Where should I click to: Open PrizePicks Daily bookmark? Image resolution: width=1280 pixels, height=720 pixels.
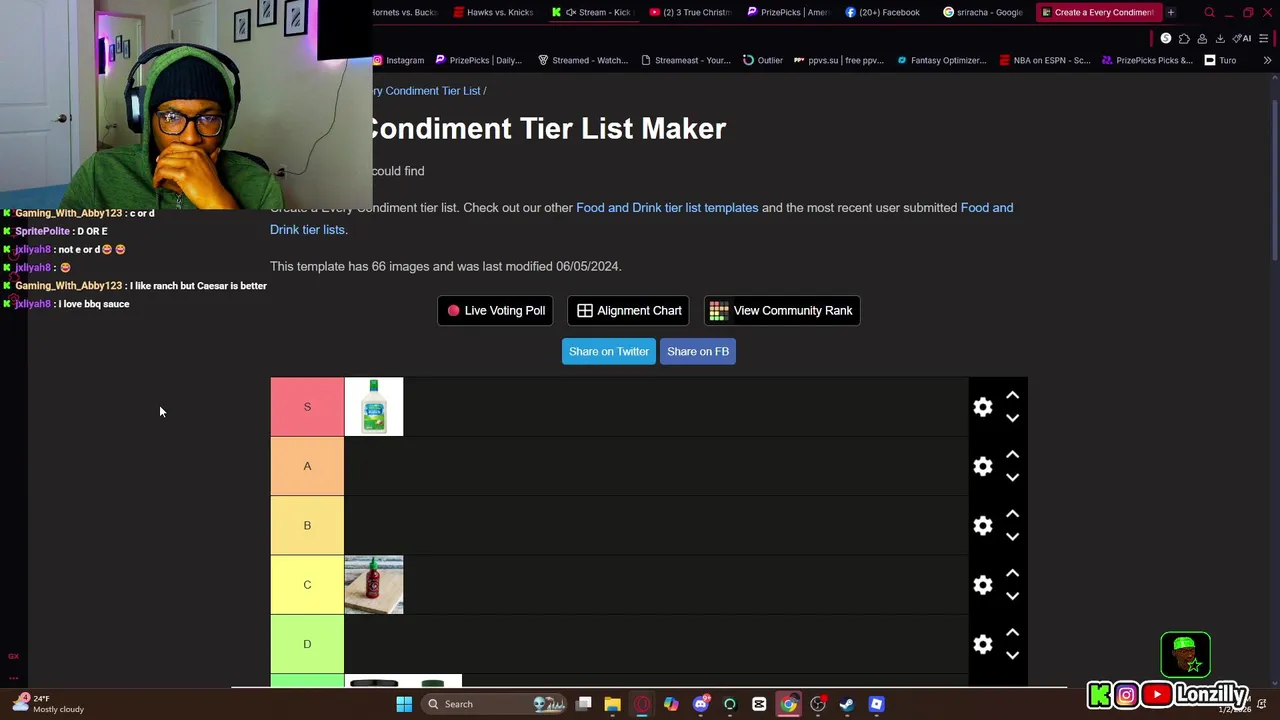click(478, 60)
